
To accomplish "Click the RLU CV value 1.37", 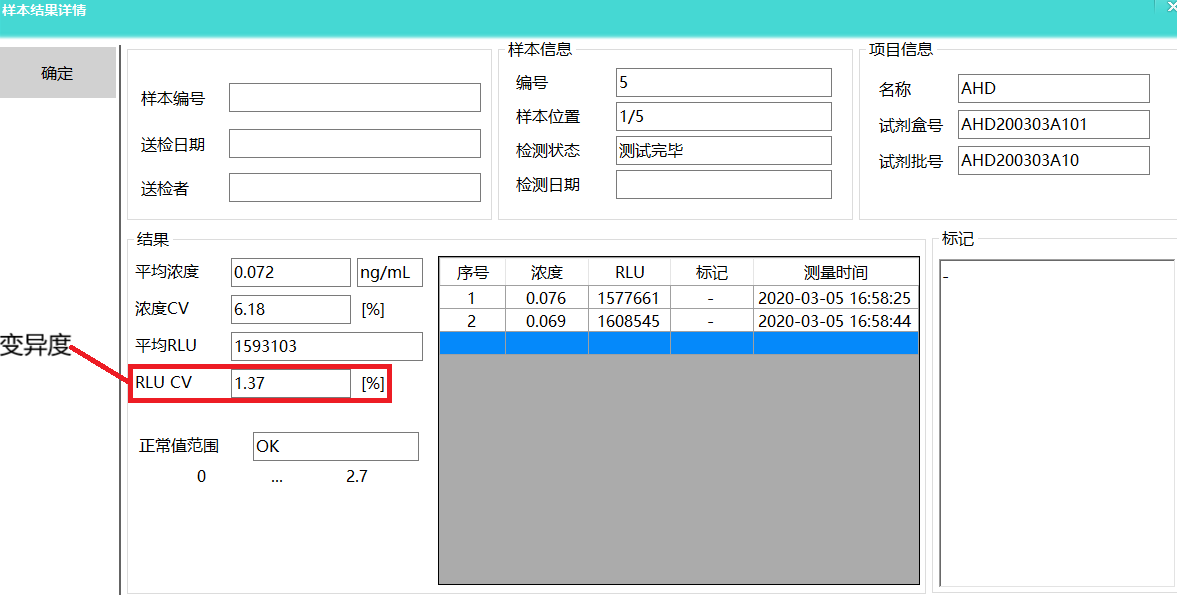I will click(290, 384).
